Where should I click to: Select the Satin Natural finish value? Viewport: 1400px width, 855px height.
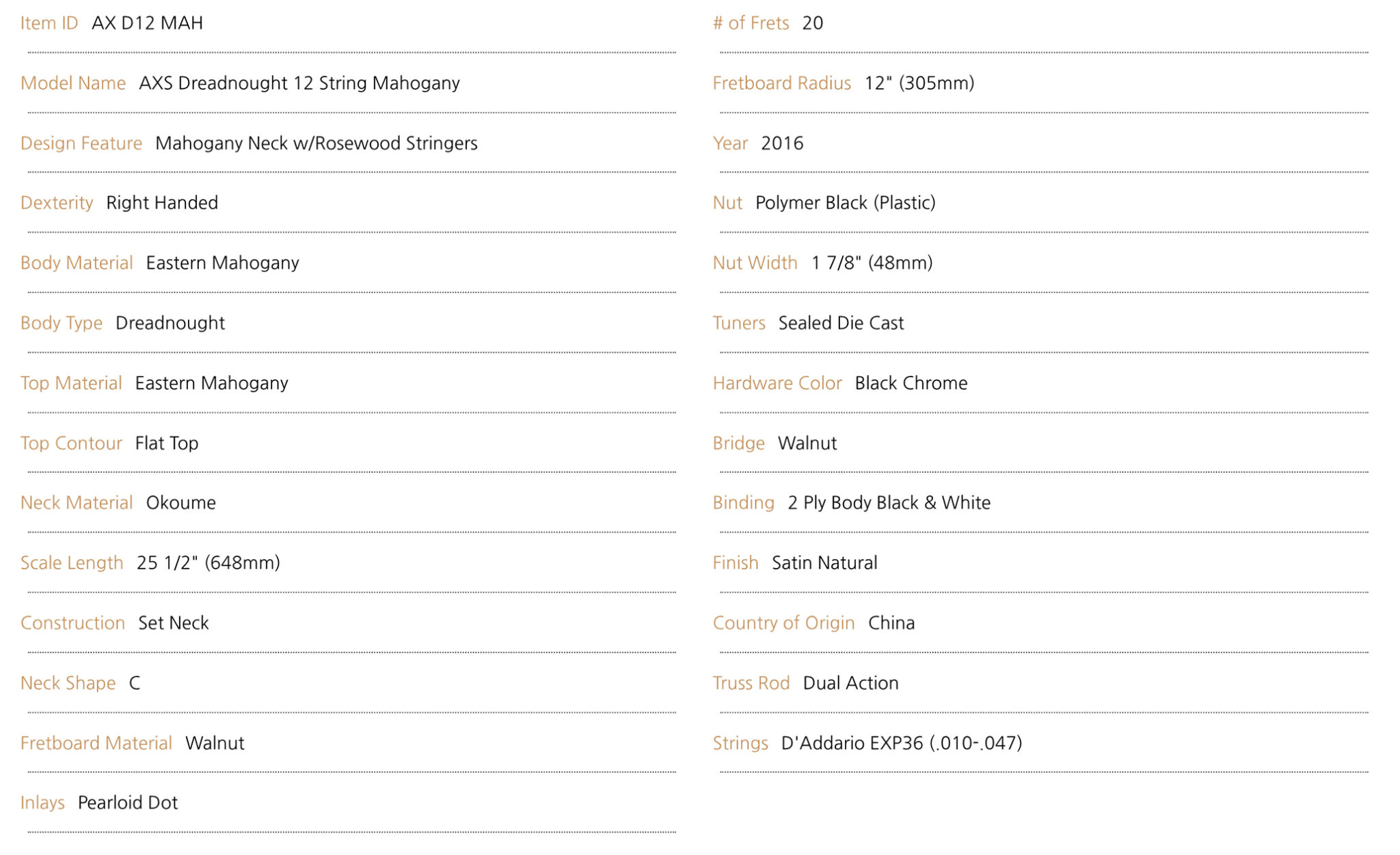click(825, 563)
